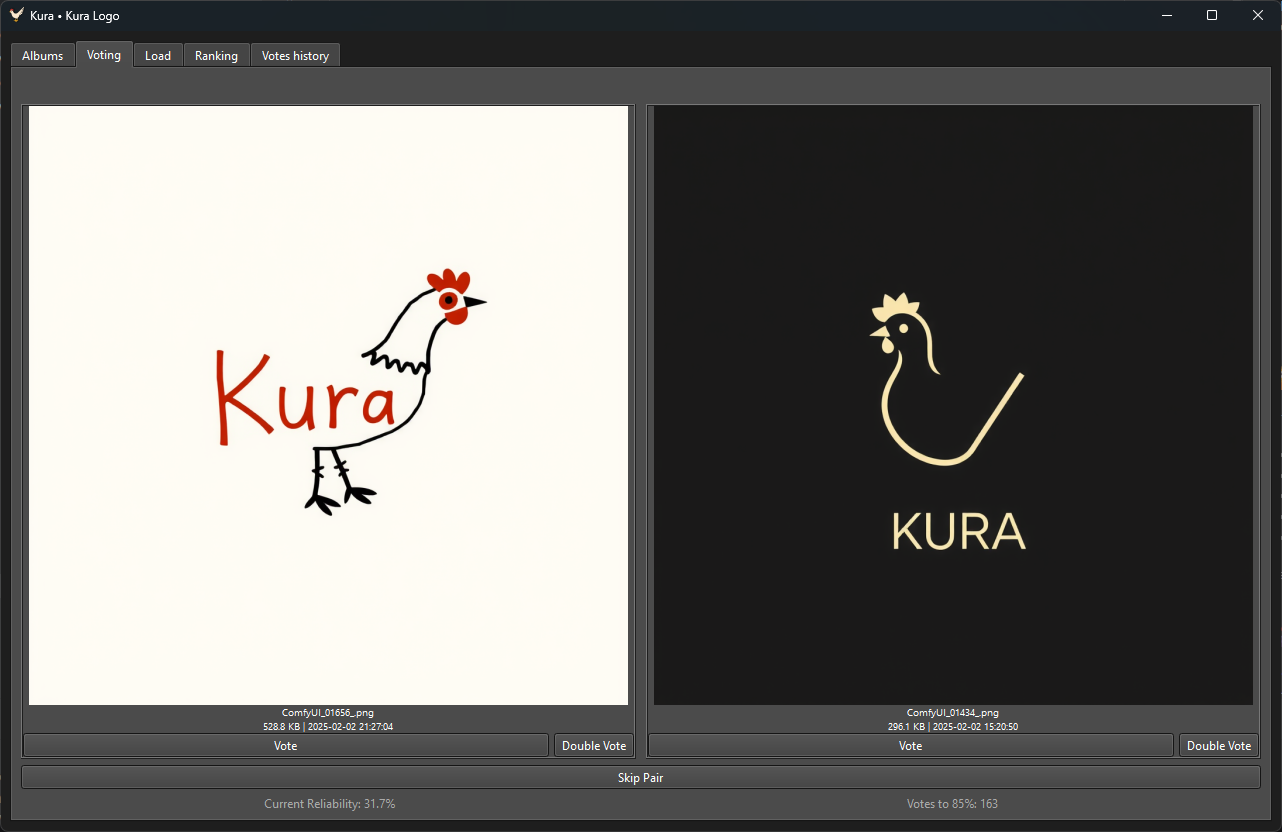Screen dimensions: 1282x832
Task: Vote for ComfyUI_01656_.png on the left
Action: (x=286, y=746)
